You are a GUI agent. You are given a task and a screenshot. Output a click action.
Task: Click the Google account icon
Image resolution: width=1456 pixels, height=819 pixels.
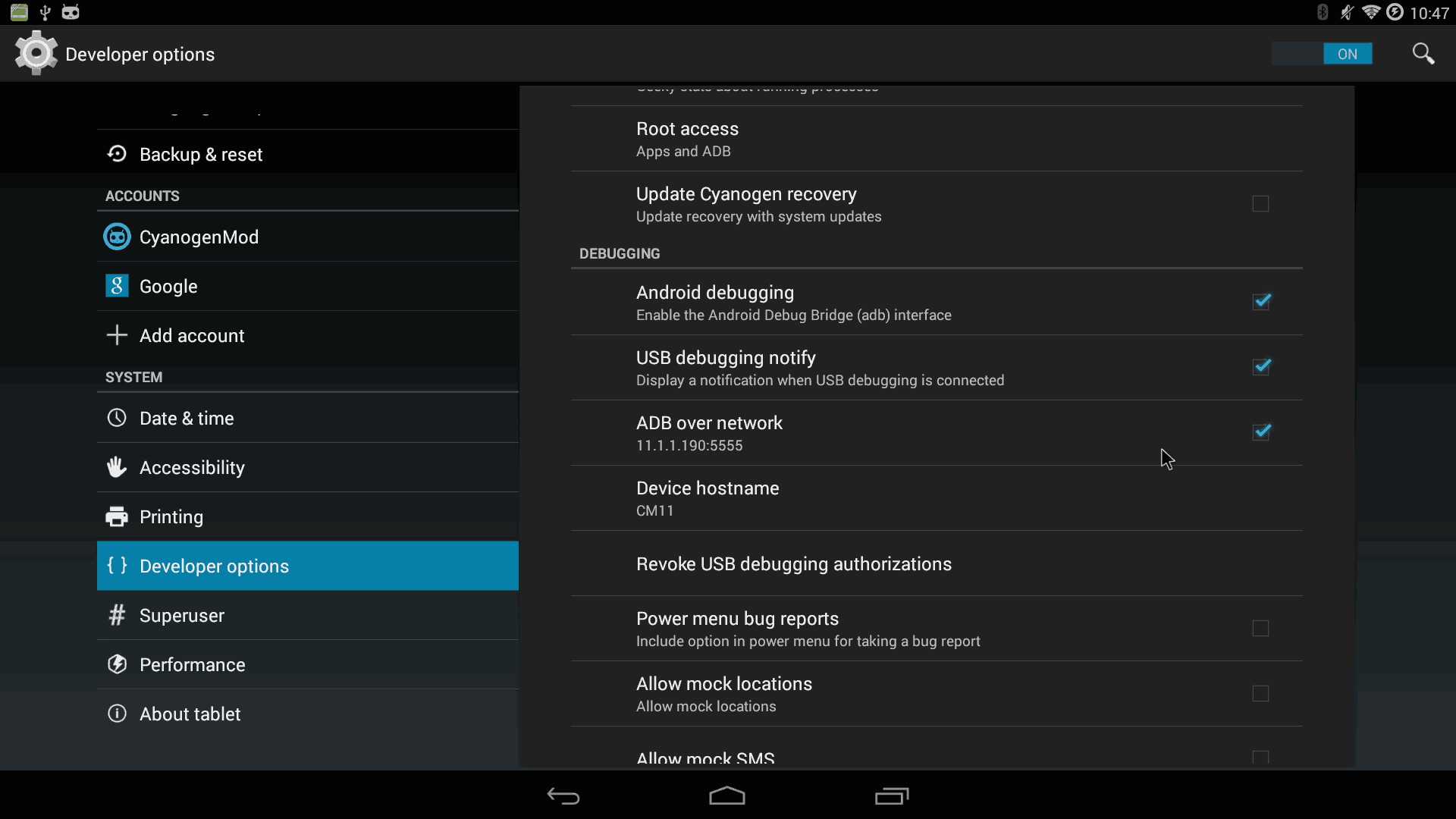tap(116, 286)
